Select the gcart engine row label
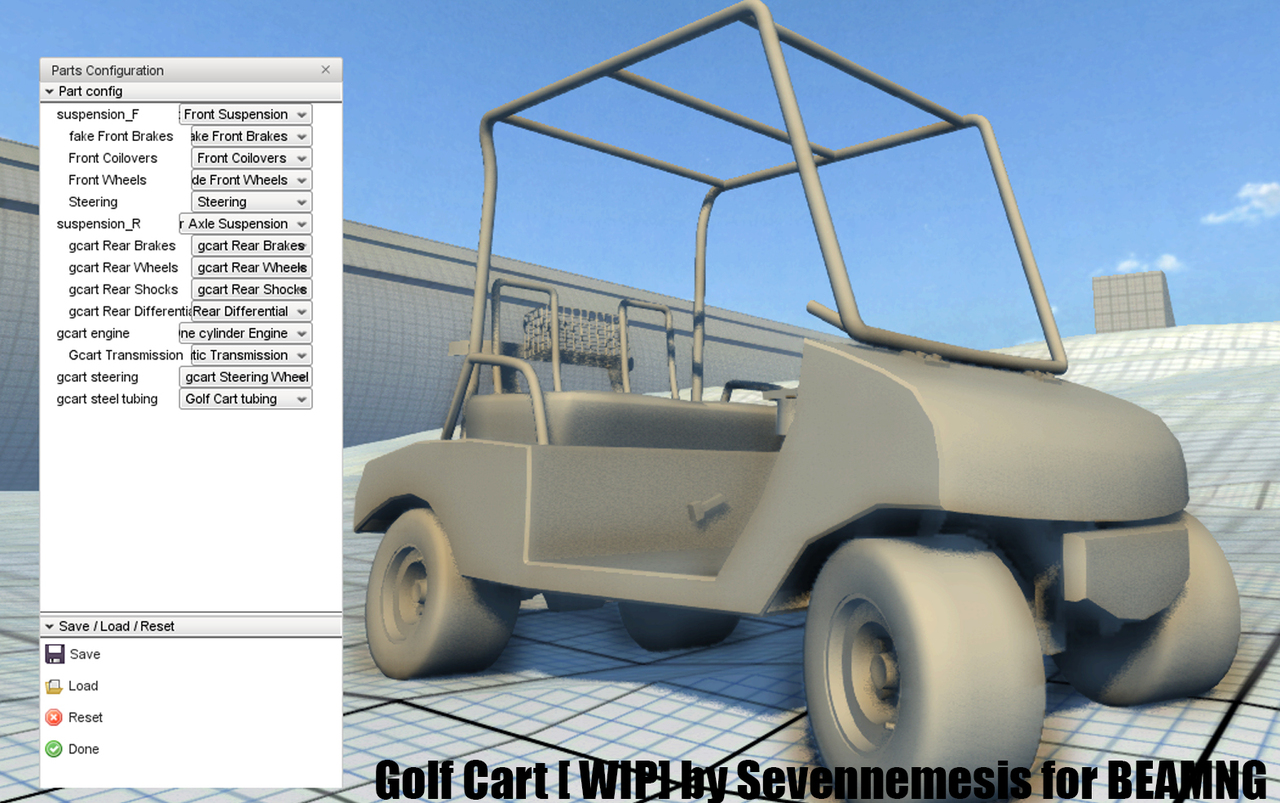1280x803 pixels. (93, 333)
